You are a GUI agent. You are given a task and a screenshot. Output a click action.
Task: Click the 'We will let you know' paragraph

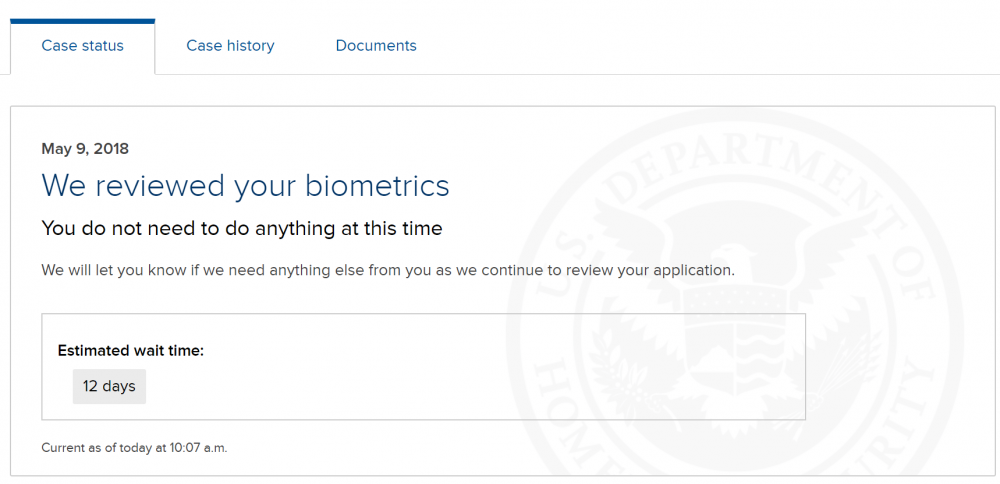[x=388, y=270]
